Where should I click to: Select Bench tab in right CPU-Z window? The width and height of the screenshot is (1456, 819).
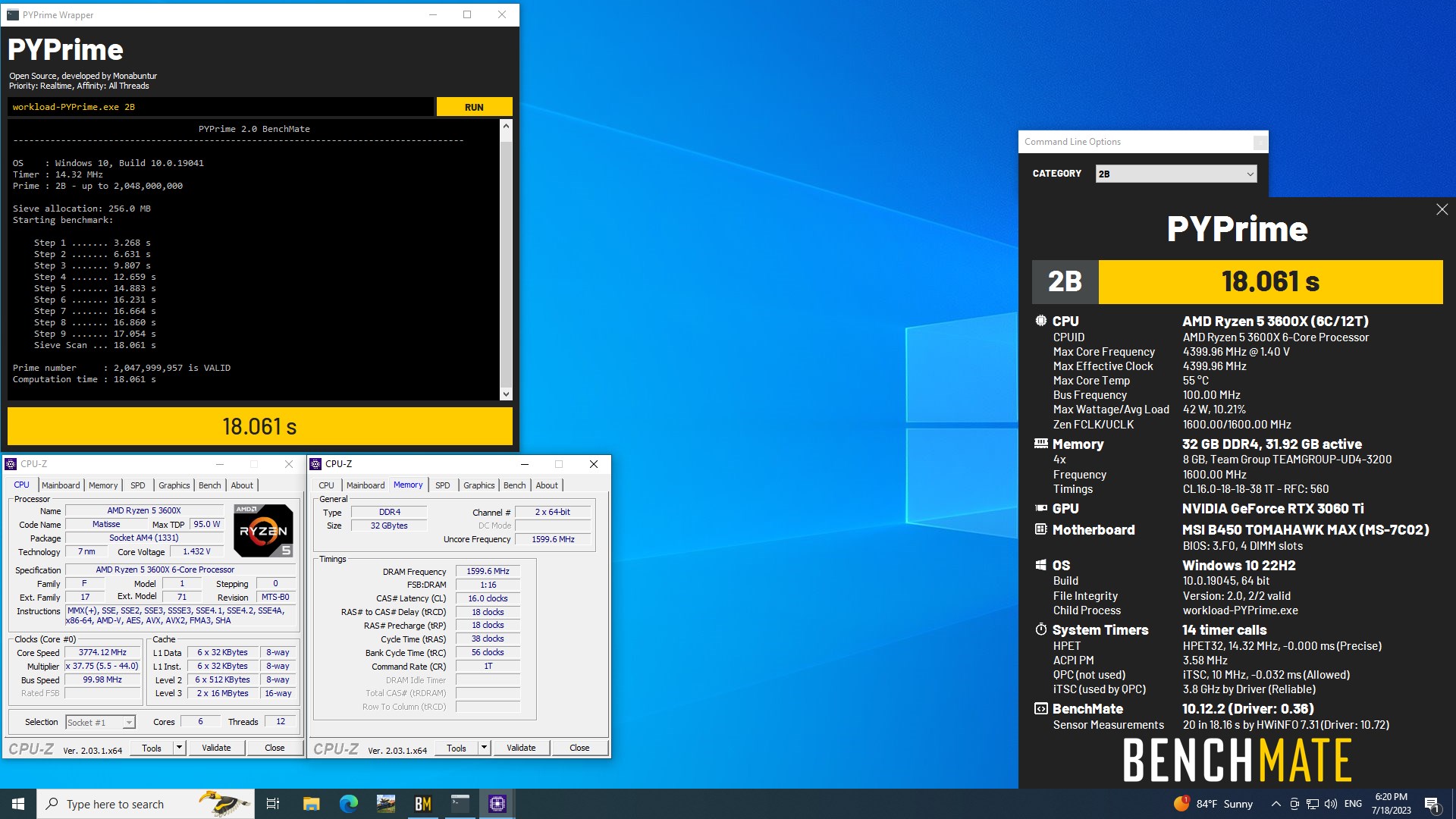(x=514, y=485)
